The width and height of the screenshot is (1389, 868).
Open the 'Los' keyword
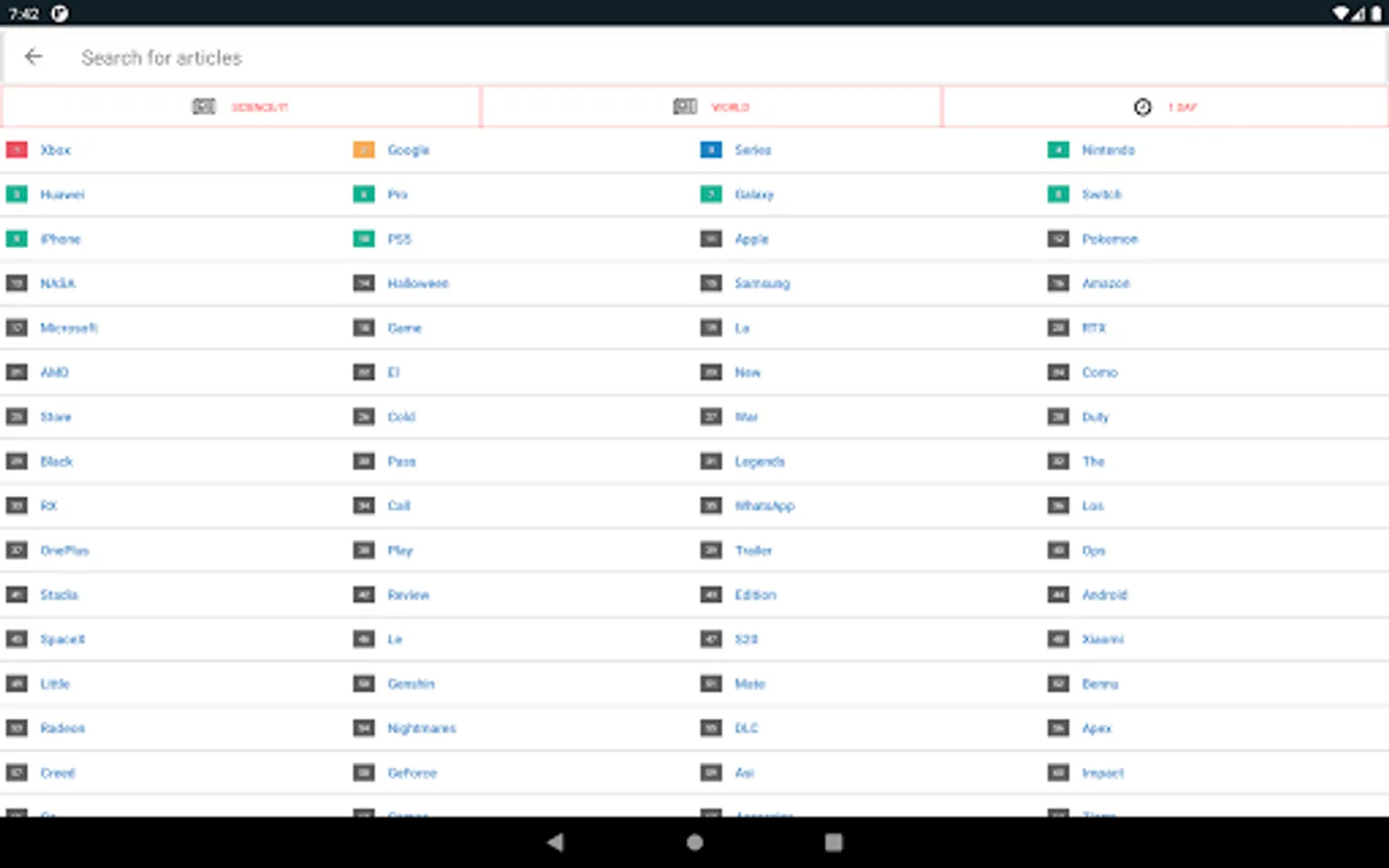coord(1093,505)
